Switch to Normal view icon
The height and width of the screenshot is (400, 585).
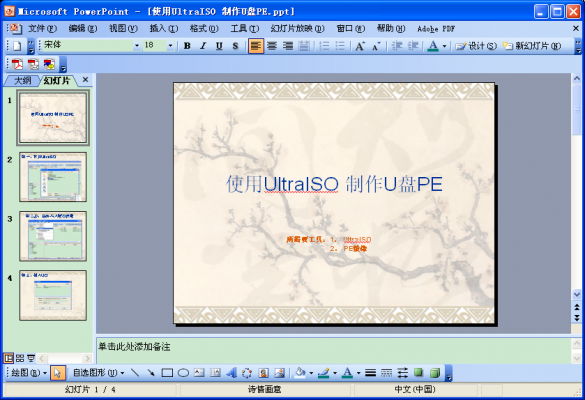click(9, 359)
